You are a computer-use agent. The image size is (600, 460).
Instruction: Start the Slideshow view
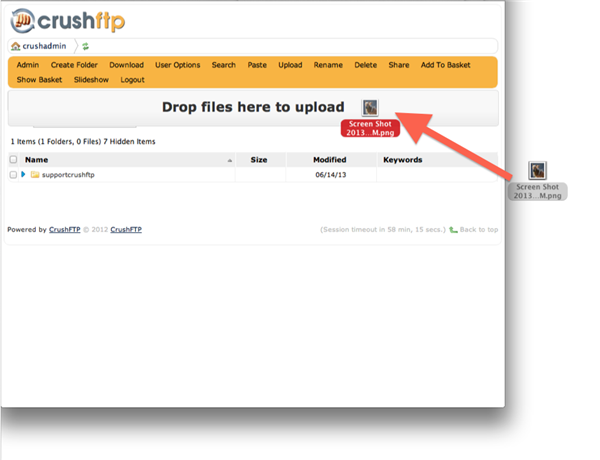91,80
